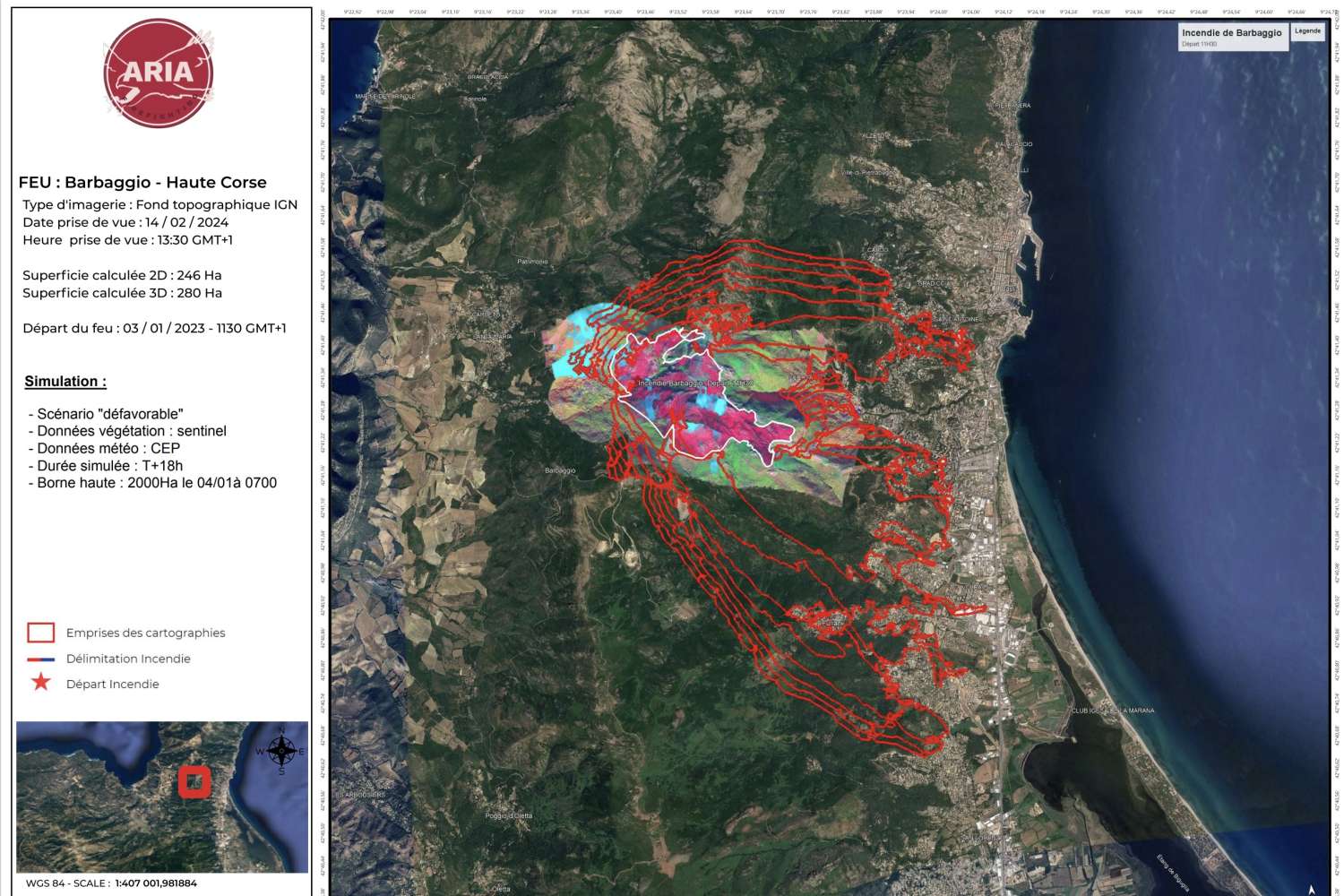Open the Legende button on the map
Screen dimensions: 1344x896
click(1308, 31)
